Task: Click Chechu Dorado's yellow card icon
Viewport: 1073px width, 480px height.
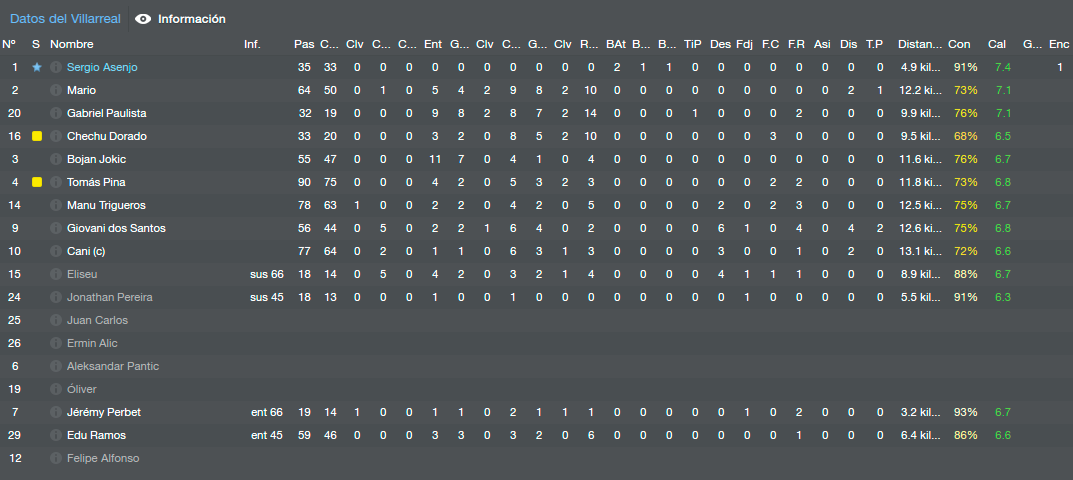Action: click(37, 136)
